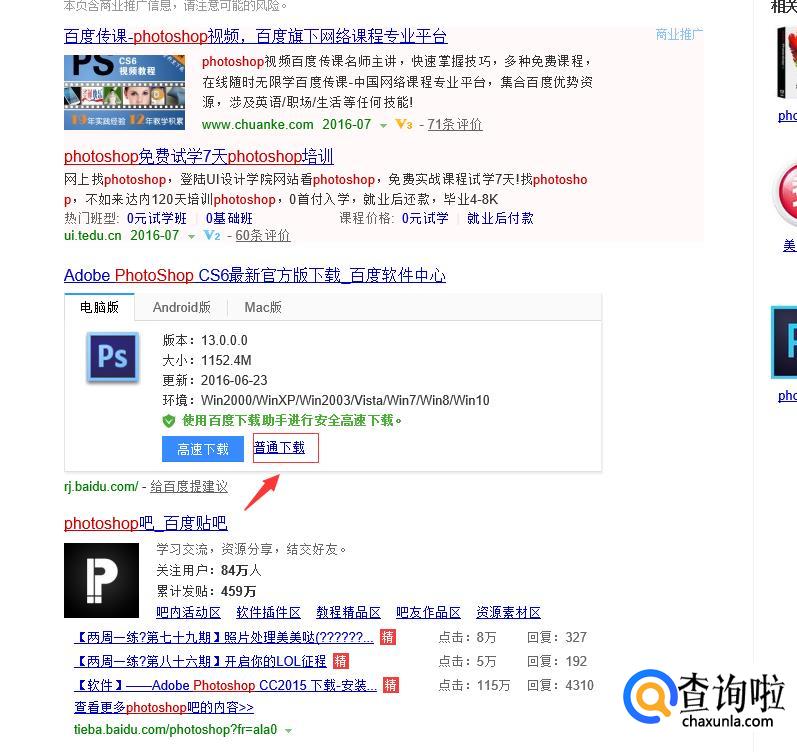Click the blue V2 credibility badge
Viewport: 797px width, 752px height.
coord(211,236)
